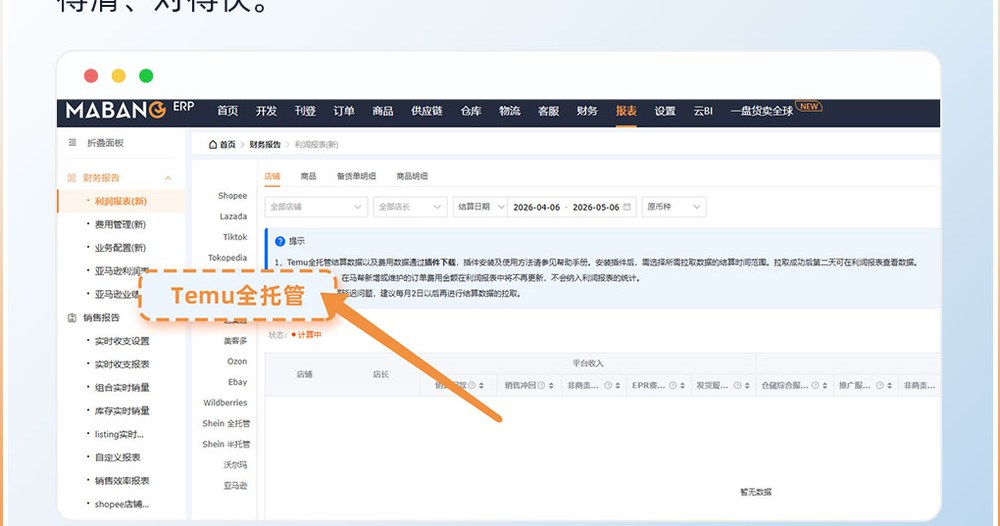Switch to the 店铺 tab
The width and height of the screenshot is (1000, 526).
tap(272, 176)
